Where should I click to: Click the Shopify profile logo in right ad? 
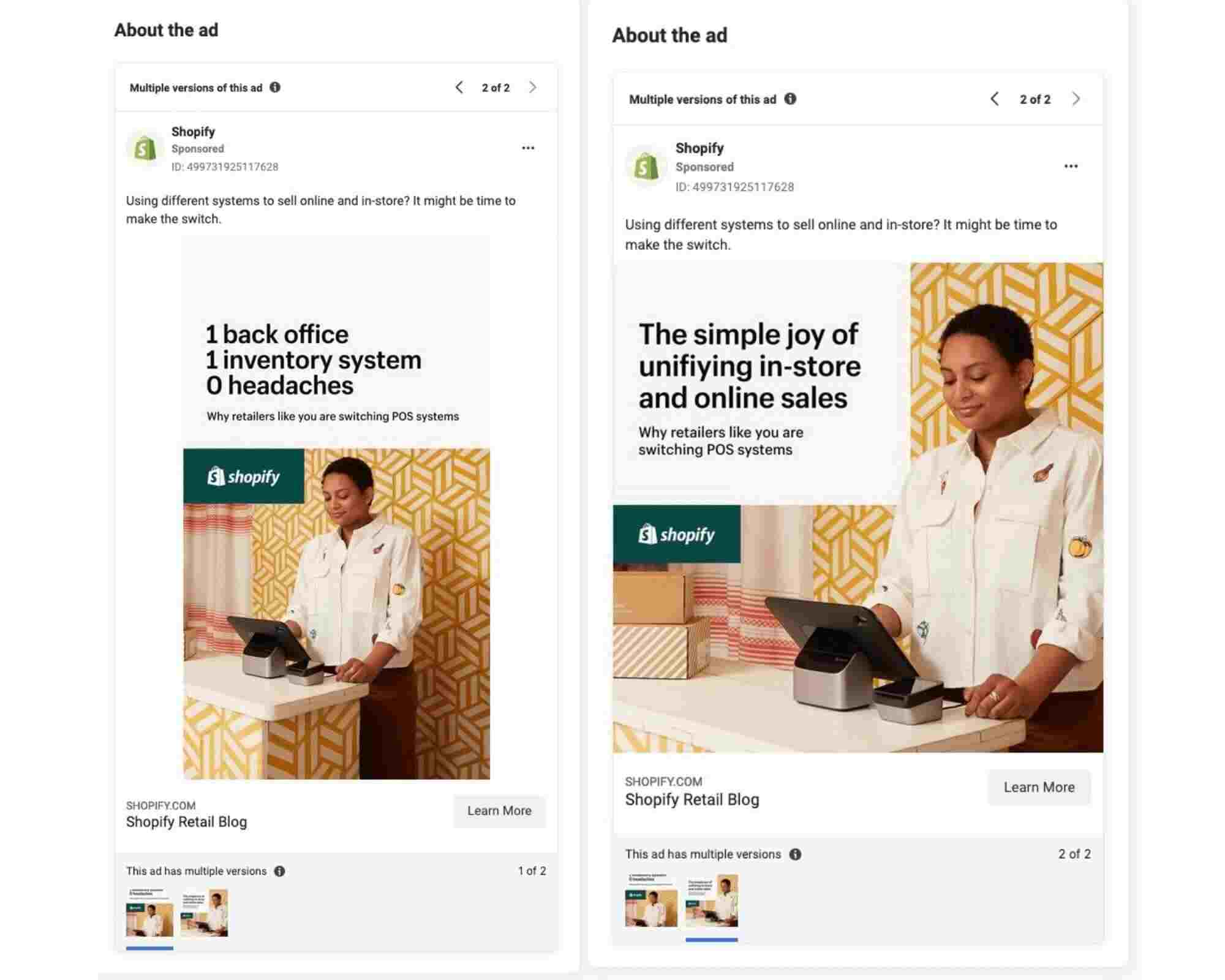point(646,167)
